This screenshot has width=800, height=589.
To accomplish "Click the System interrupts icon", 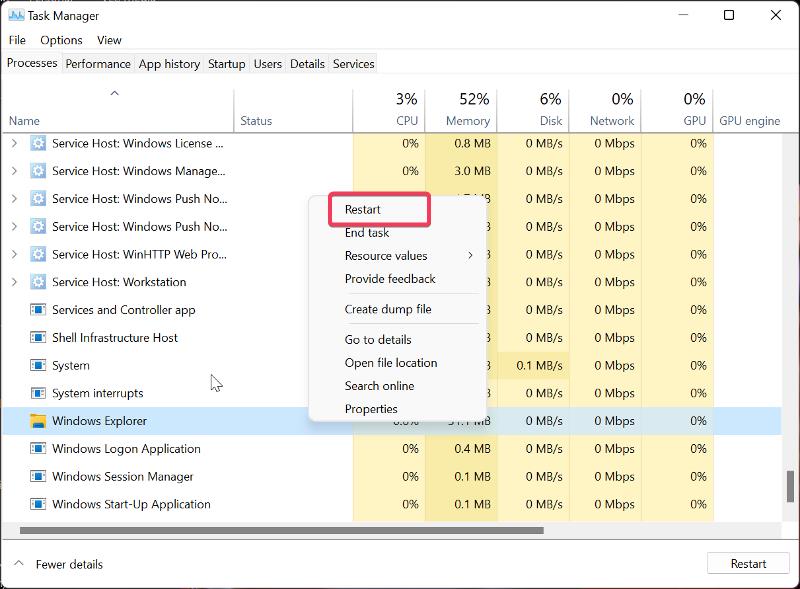I will (38, 393).
